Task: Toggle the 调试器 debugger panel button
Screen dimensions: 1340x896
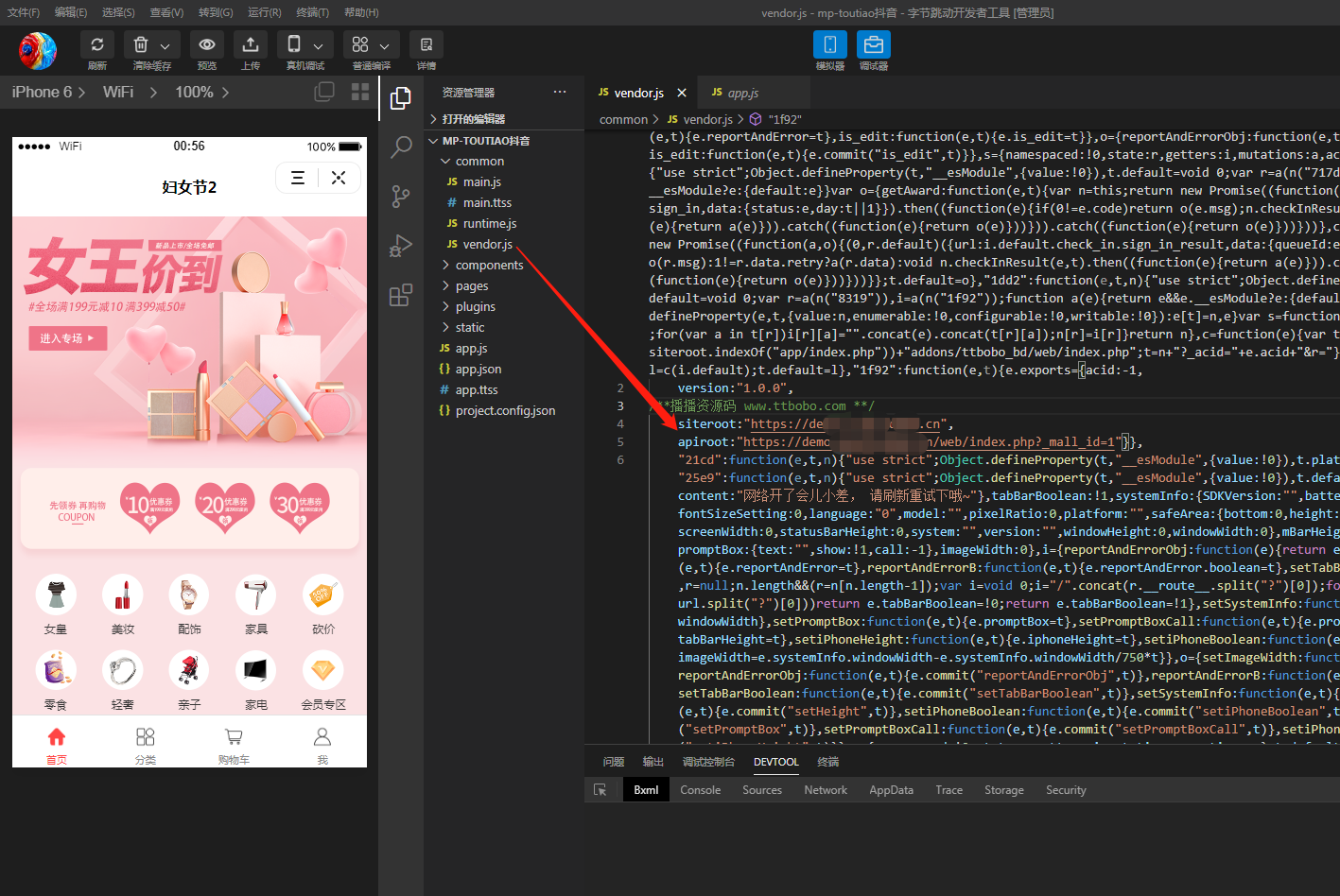Action: 874,44
